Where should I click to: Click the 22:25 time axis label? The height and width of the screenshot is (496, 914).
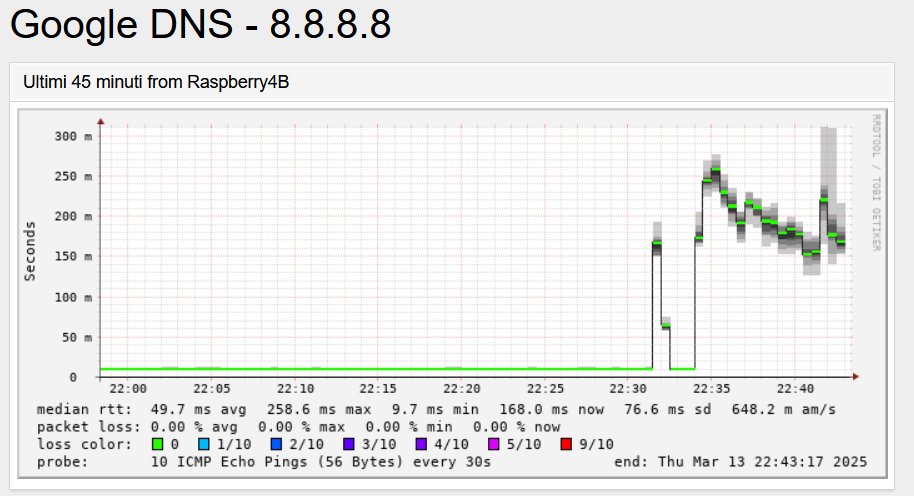pos(546,389)
